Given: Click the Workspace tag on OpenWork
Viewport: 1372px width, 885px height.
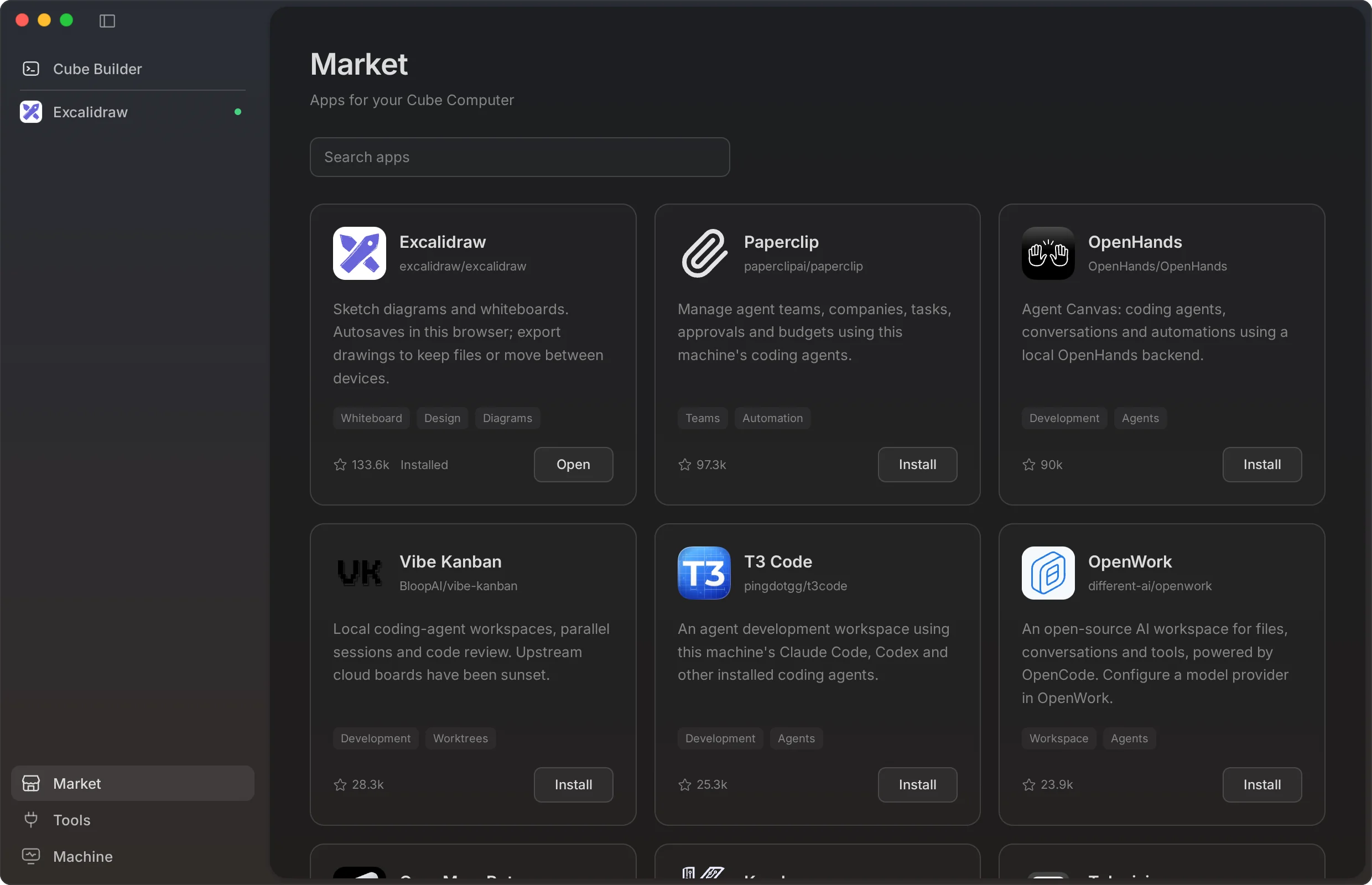Looking at the screenshot, I should (1059, 738).
